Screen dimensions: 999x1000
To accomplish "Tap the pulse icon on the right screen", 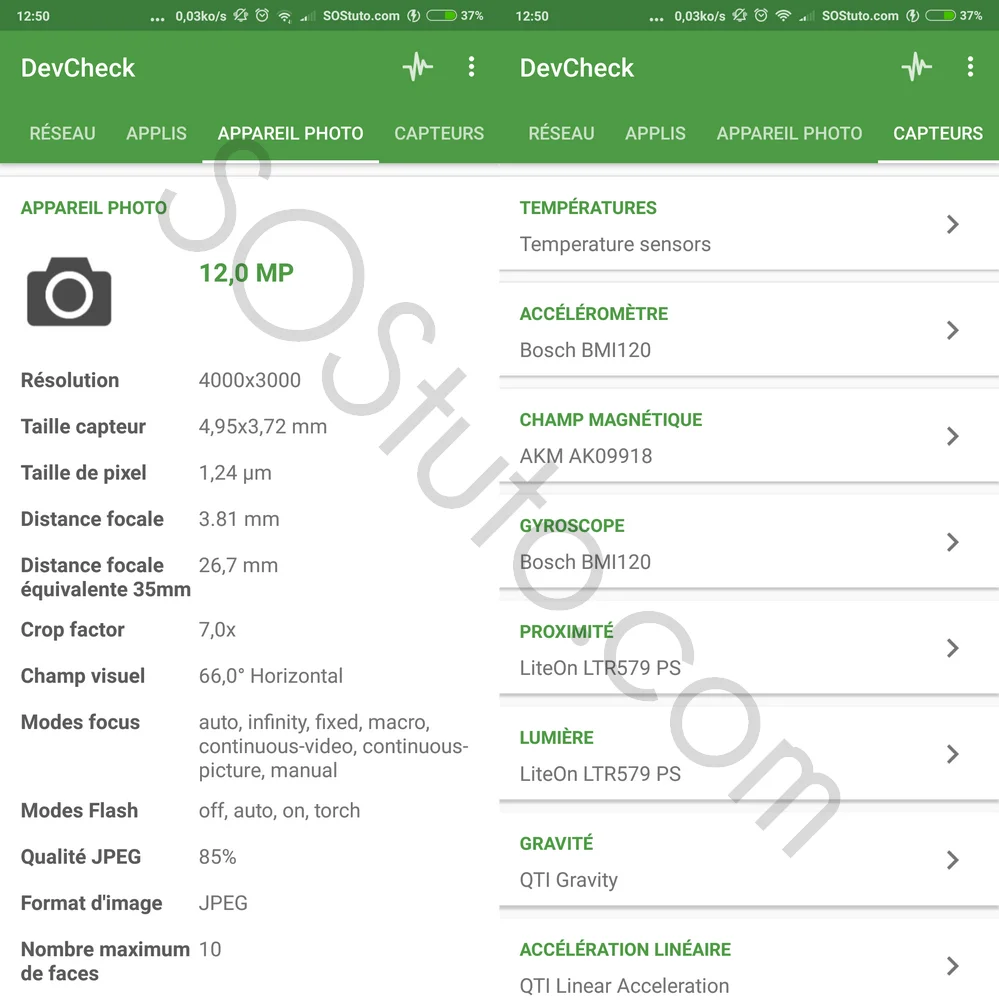I will (x=917, y=67).
